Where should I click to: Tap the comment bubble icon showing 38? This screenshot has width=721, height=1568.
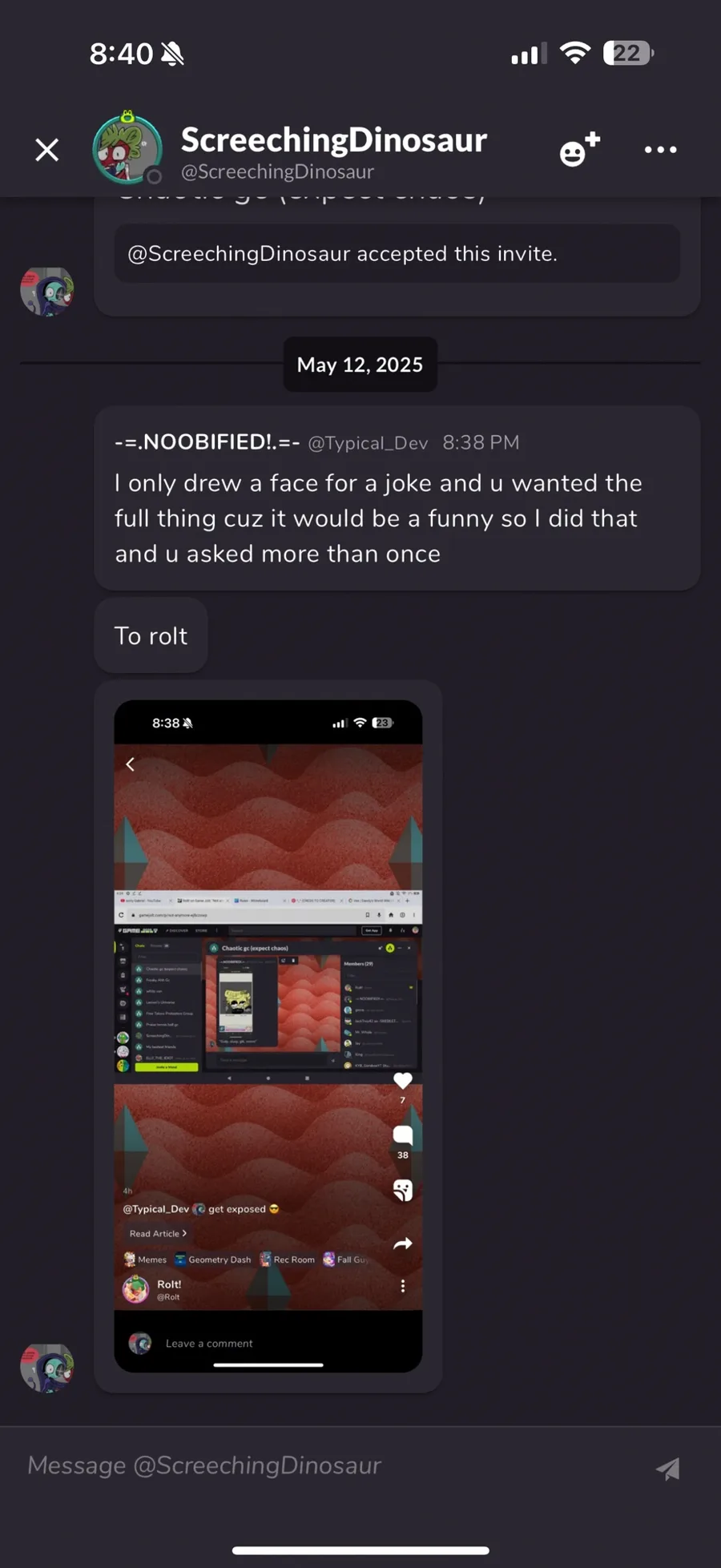click(x=403, y=1134)
